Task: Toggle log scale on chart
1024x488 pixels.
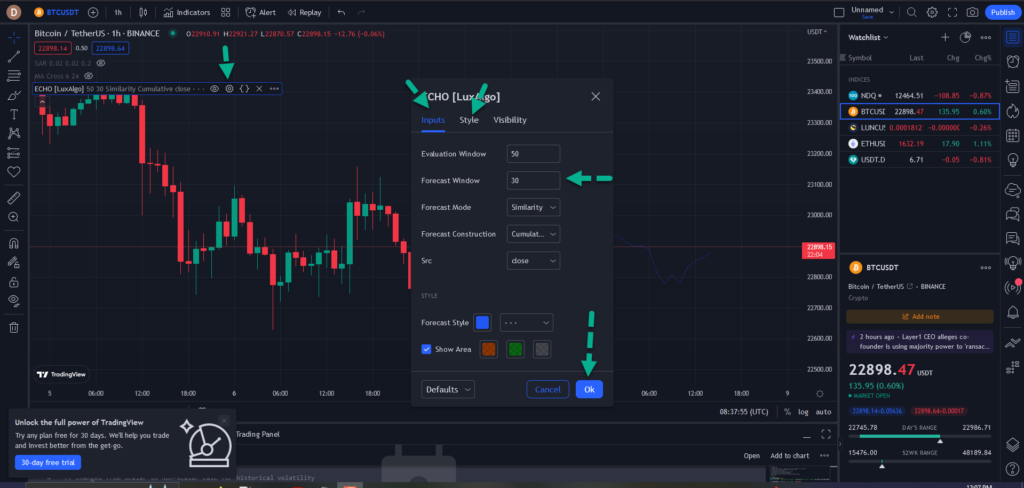Action: tap(803, 412)
